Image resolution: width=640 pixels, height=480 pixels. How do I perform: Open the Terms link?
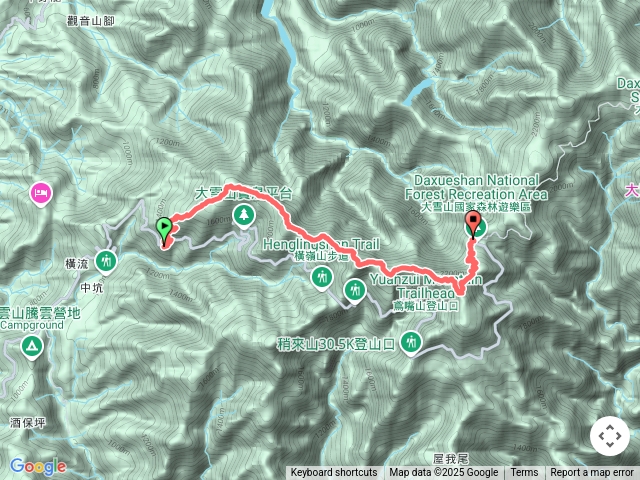coord(524,473)
